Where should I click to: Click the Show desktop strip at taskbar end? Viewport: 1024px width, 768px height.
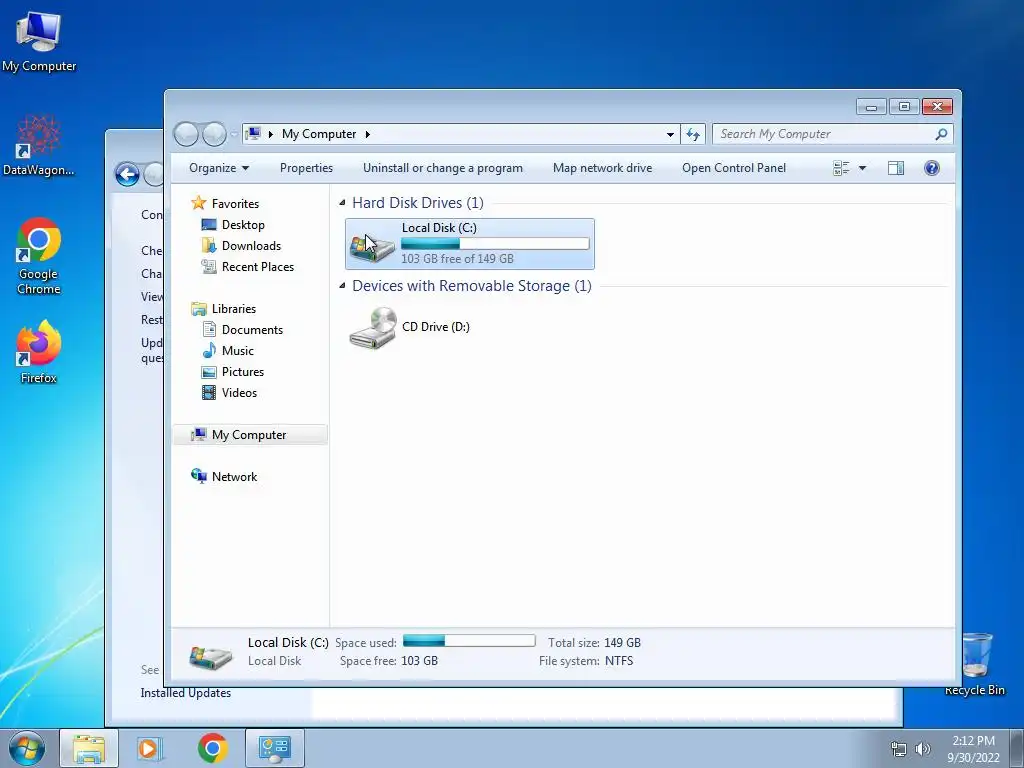pyautogui.click(x=1017, y=748)
